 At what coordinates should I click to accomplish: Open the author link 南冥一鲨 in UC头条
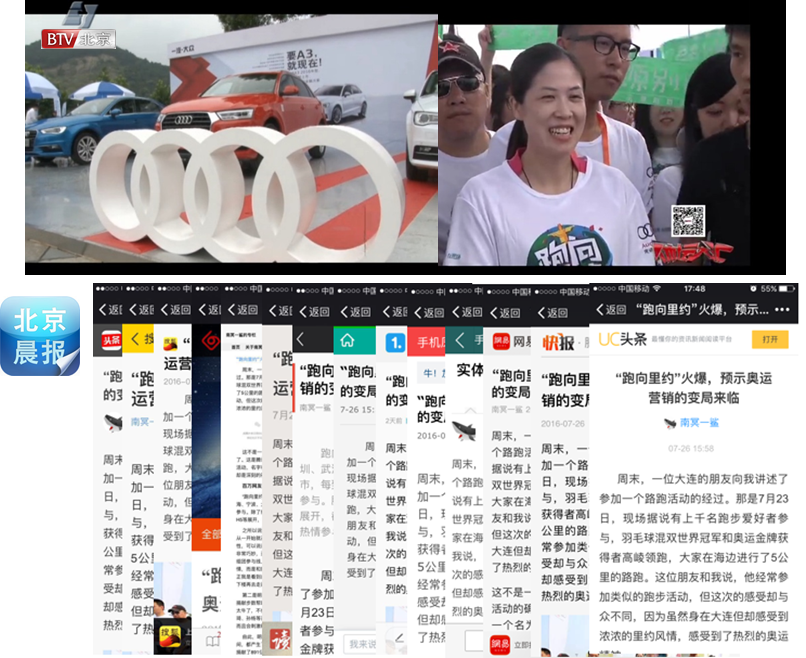[x=700, y=423]
